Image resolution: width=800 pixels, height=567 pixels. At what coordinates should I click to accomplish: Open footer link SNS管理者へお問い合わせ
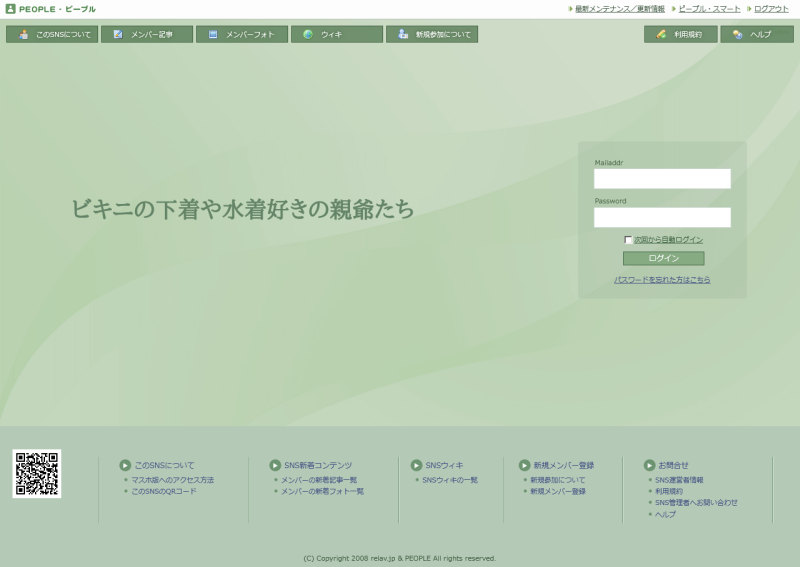pyautogui.click(x=696, y=502)
